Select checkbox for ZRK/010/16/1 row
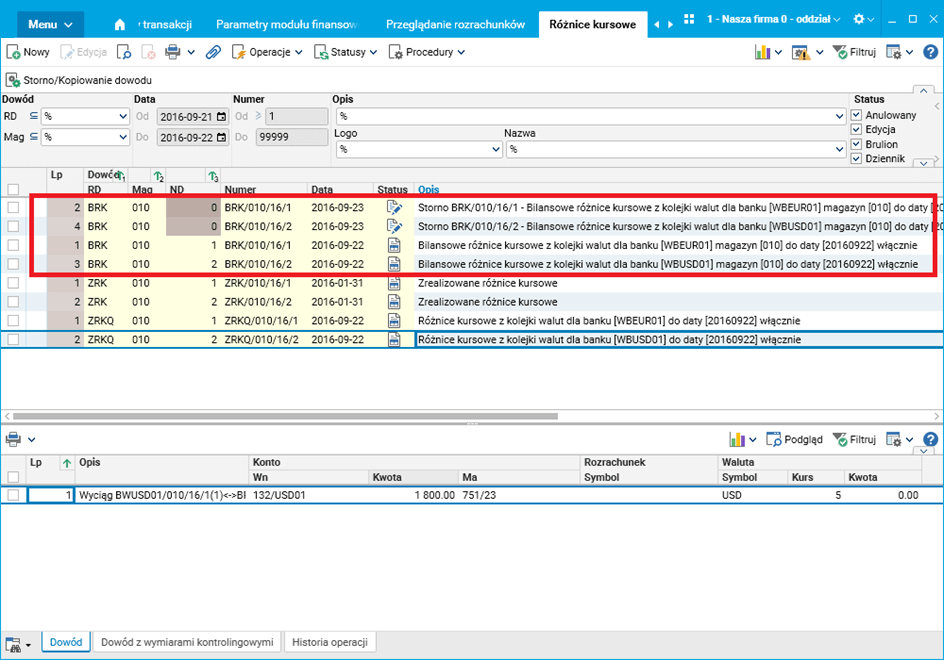Image resolution: width=944 pixels, height=660 pixels. point(13,283)
